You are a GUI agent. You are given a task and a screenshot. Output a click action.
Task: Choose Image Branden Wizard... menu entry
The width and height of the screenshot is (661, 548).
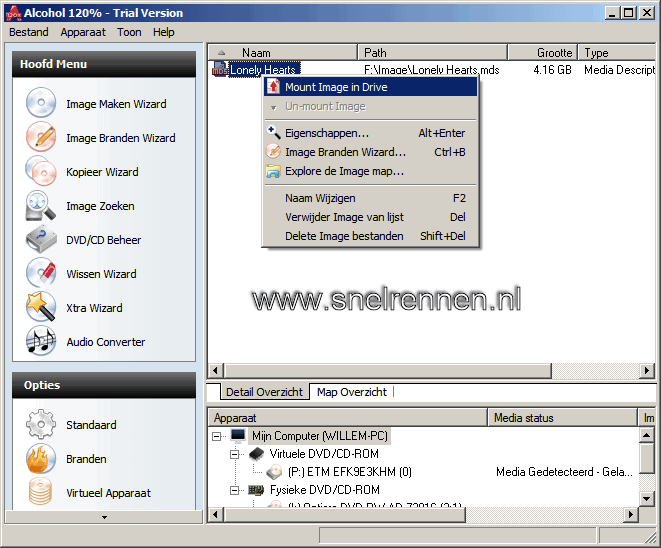pos(371,152)
